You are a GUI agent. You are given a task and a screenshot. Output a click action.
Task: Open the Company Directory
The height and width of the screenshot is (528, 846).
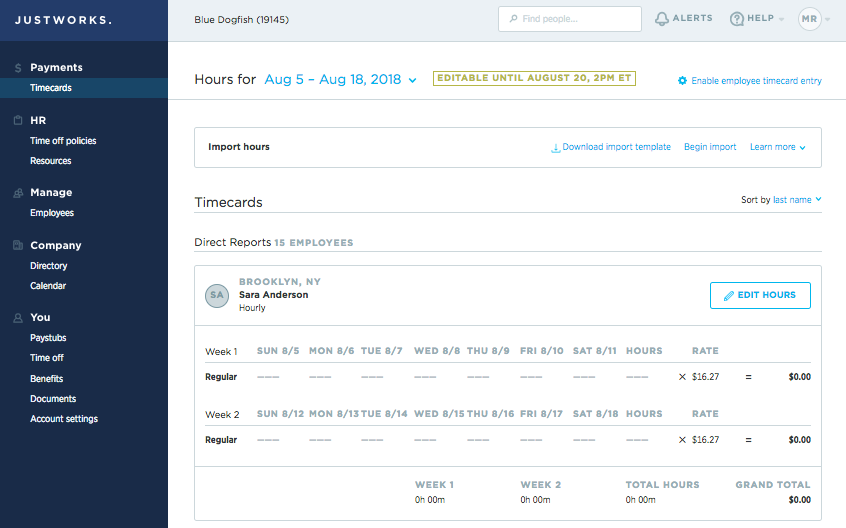[x=49, y=266]
